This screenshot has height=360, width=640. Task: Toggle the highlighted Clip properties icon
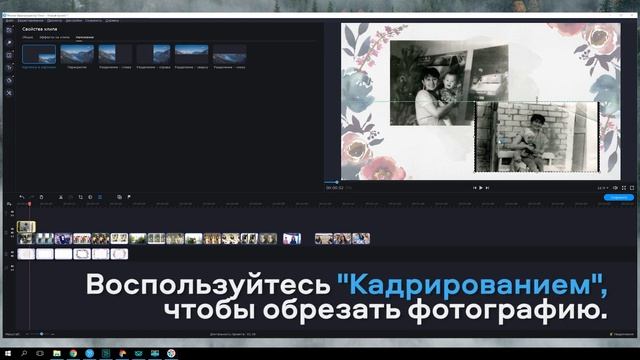pyautogui.click(x=100, y=197)
